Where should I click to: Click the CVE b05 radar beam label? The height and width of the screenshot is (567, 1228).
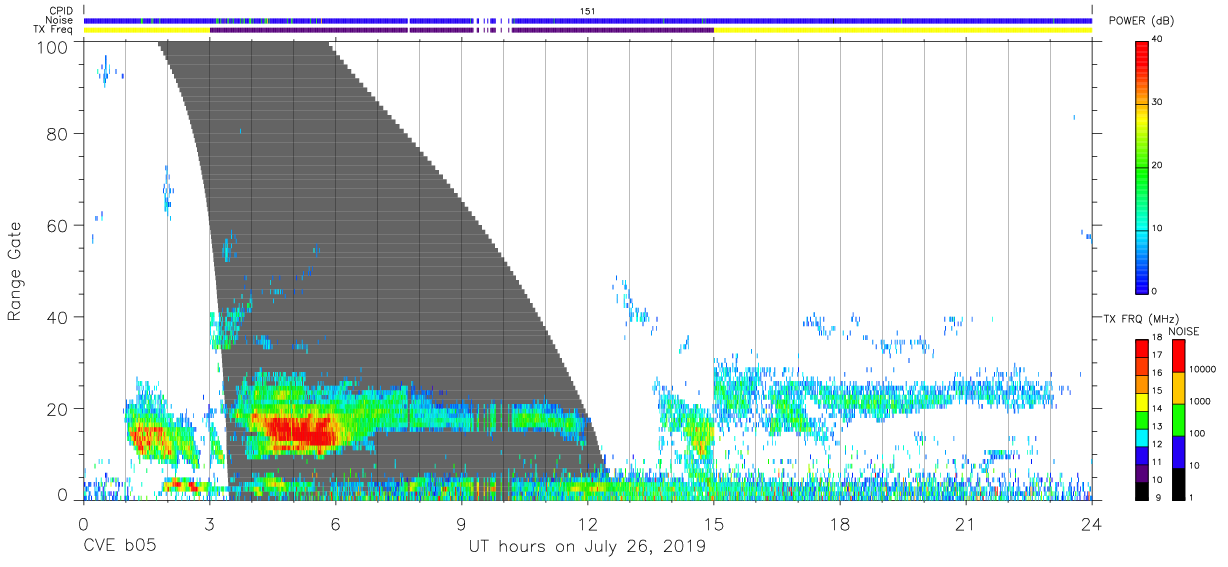coord(120,547)
